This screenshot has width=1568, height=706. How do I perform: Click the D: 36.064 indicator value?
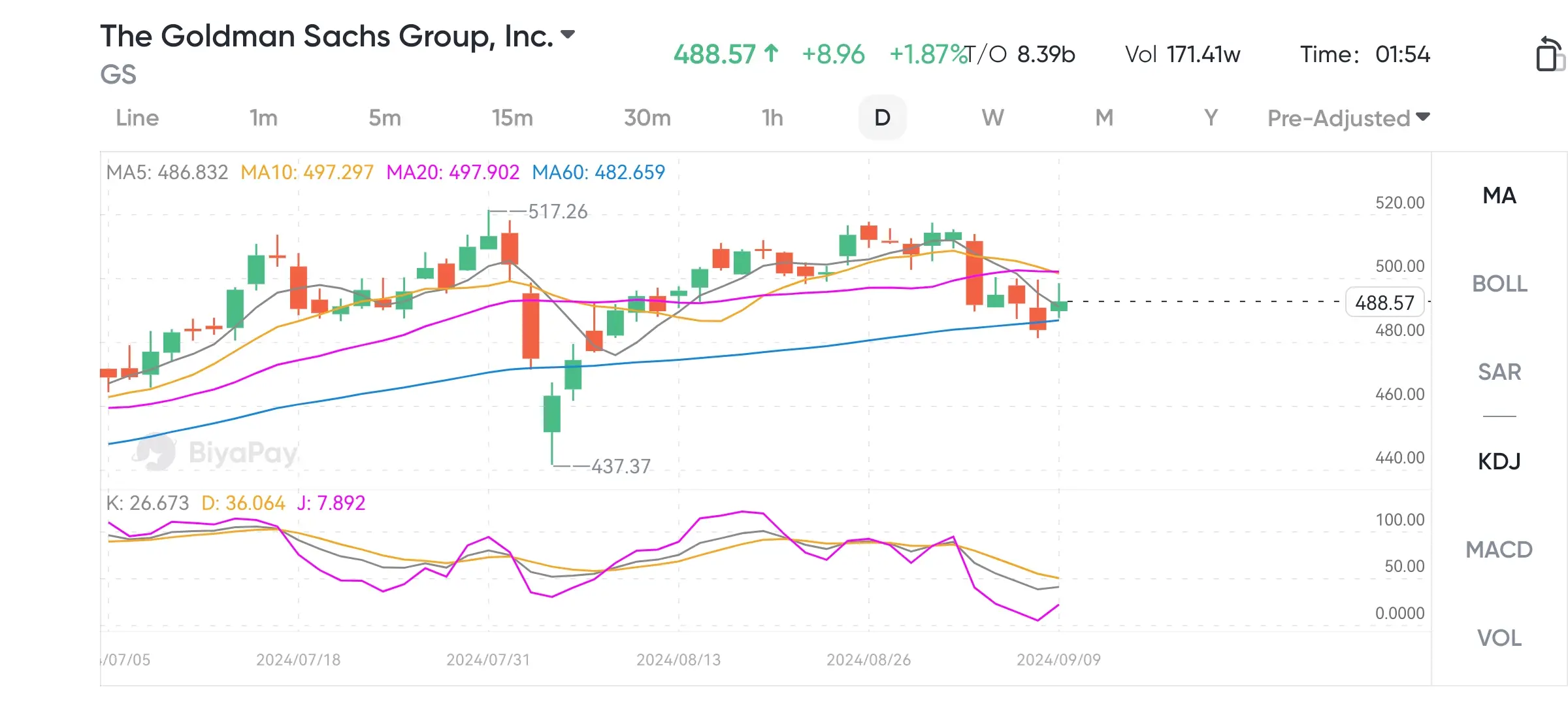[243, 503]
